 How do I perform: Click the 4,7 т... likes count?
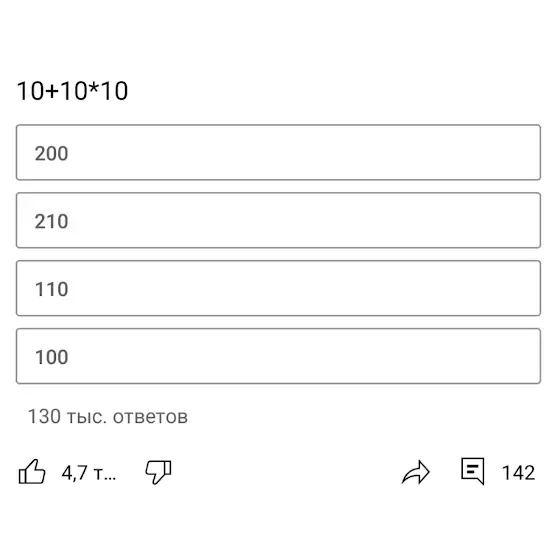tap(89, 473)
